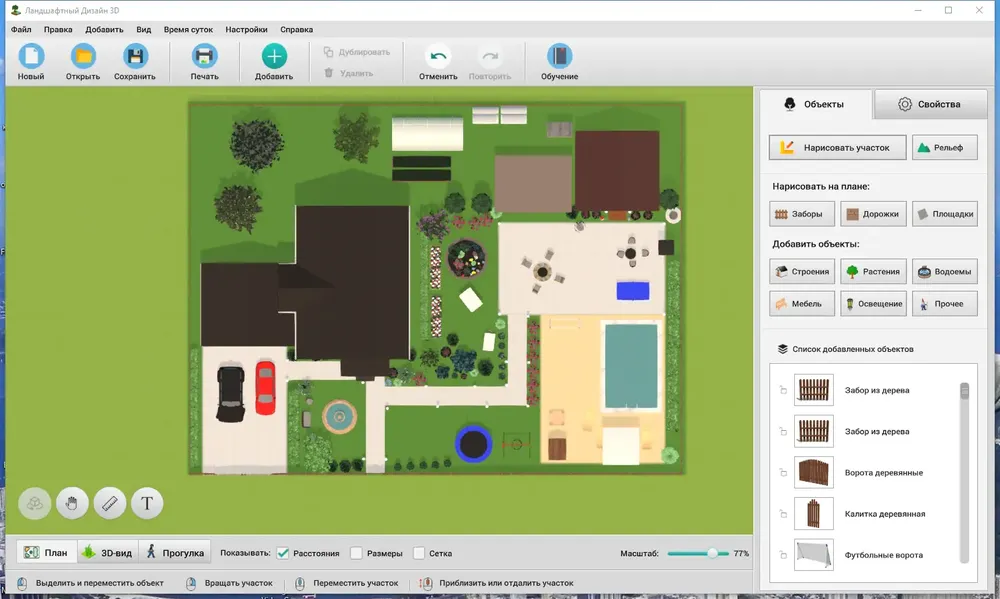Save the project with the Сохранить icon
The height and width of the screenshot is (599, 1000).
point(135,56)
